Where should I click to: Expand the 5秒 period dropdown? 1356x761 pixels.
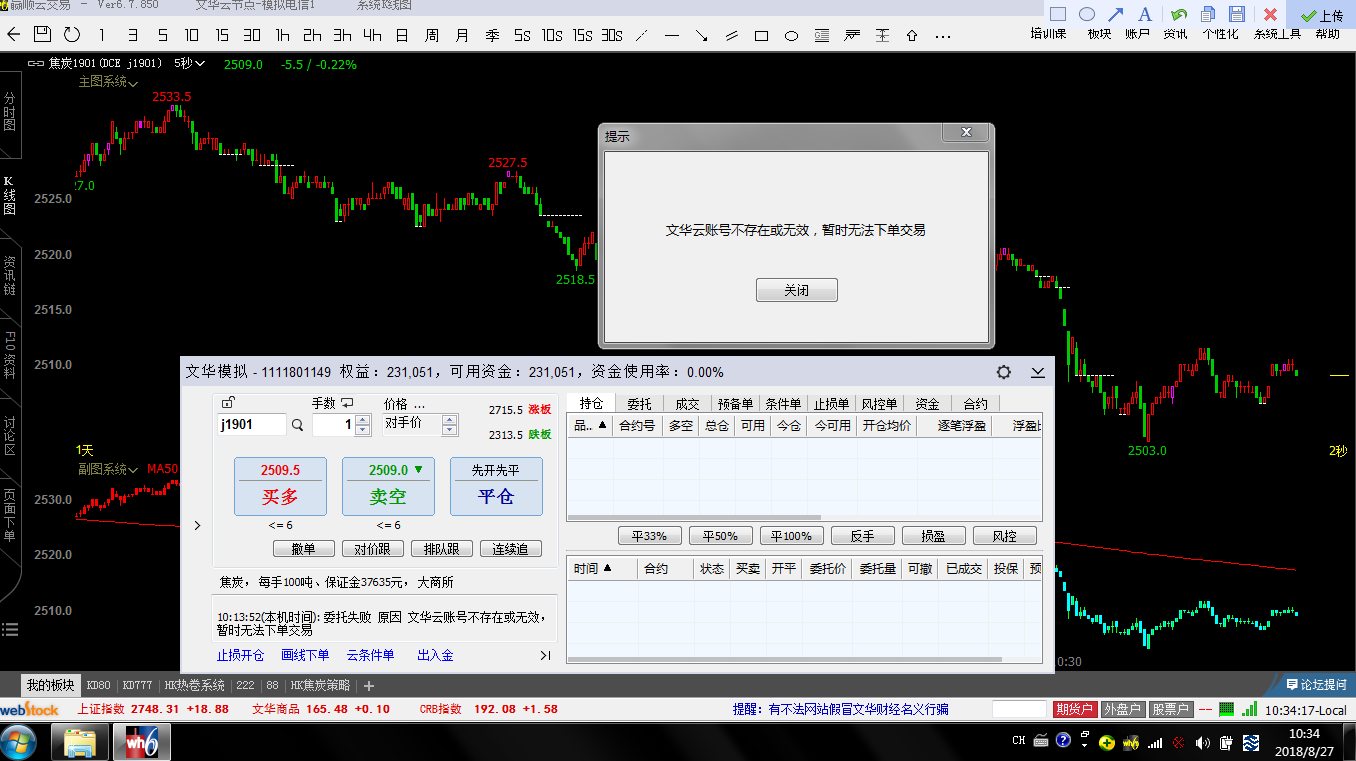point(190,64)
